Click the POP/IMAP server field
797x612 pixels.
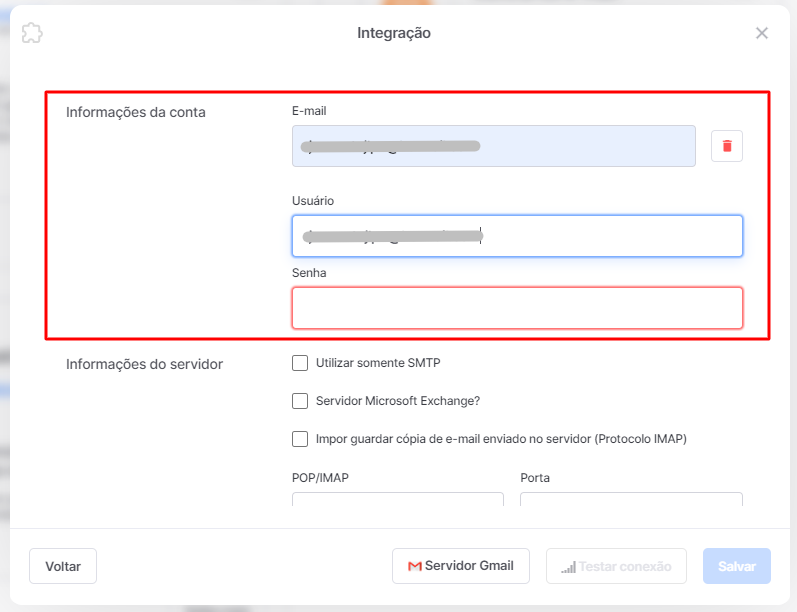(398, 499)
